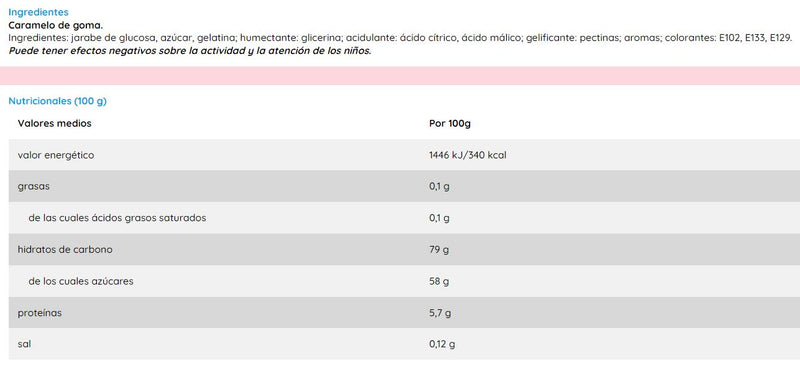Select the sal row label

click(24, 345)
